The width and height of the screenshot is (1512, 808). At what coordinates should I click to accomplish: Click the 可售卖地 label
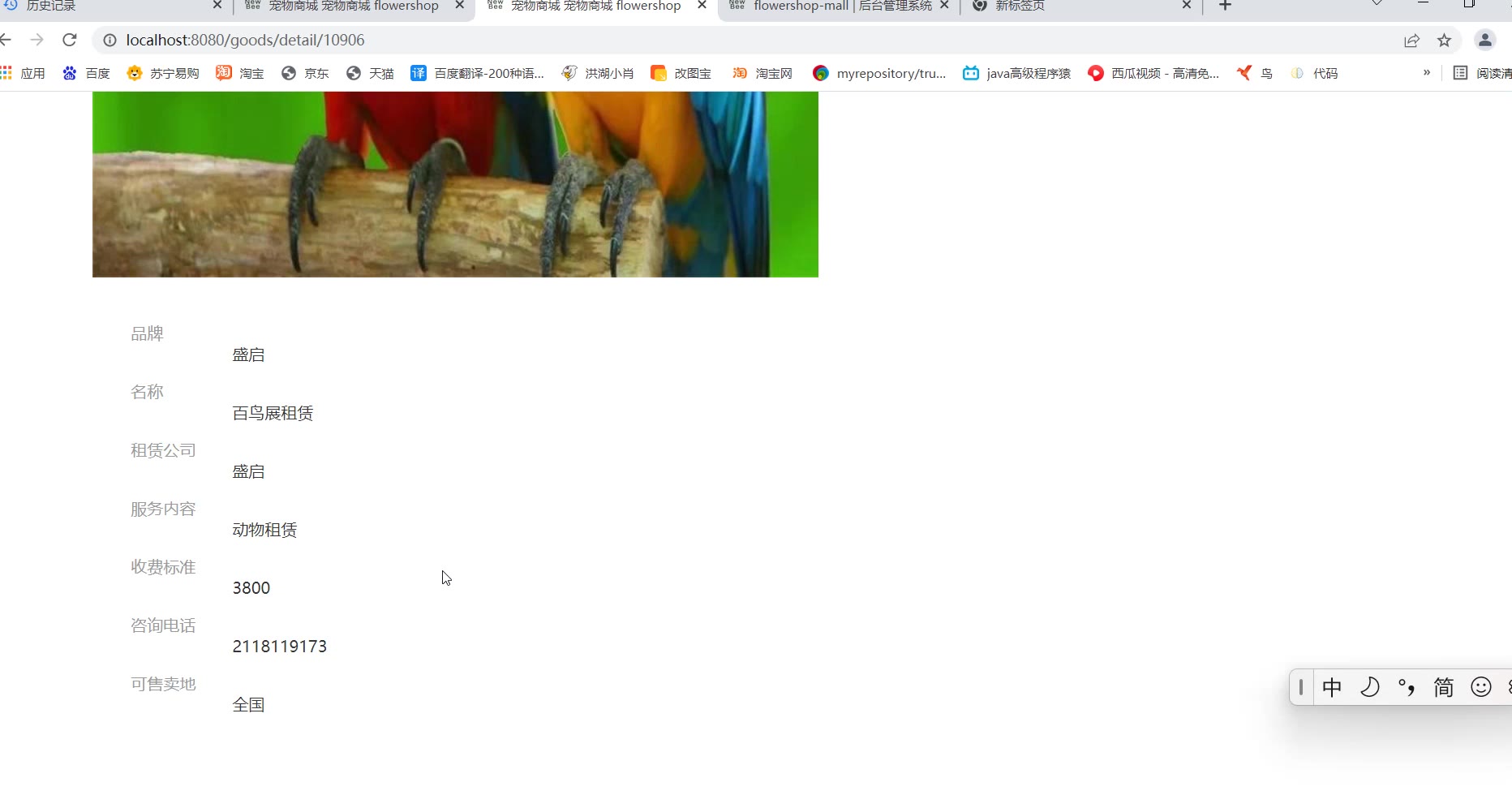point(163,685)
